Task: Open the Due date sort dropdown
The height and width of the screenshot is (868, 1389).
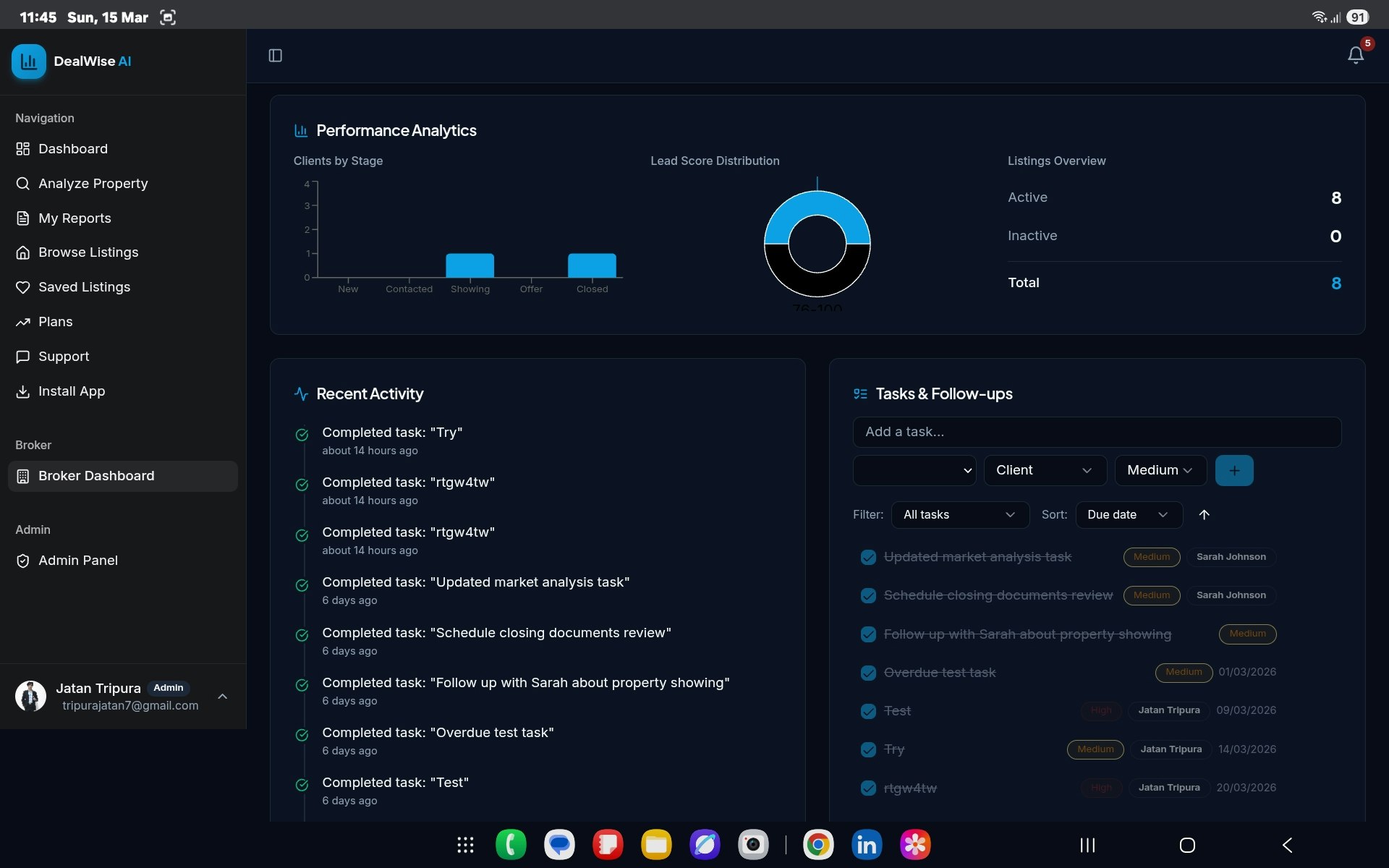Action: click(x=1128, y=514)
